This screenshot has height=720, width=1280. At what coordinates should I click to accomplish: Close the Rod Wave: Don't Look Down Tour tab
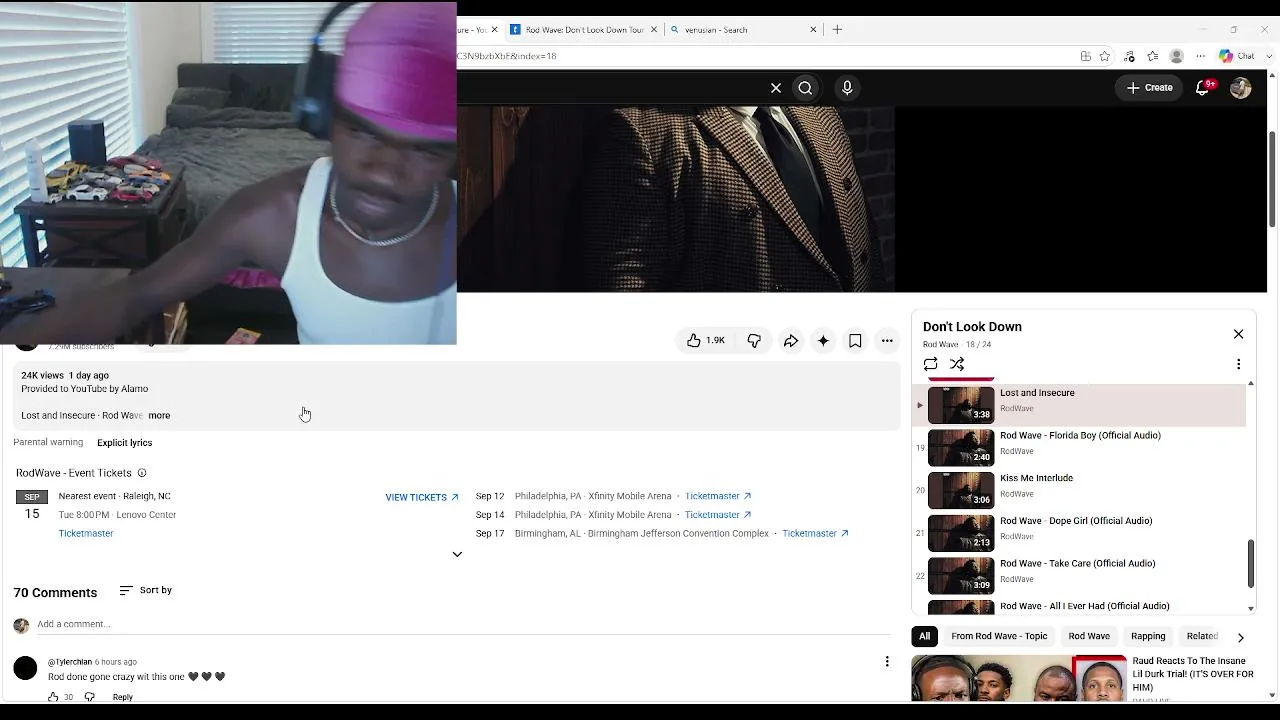(x=653, y=30)
